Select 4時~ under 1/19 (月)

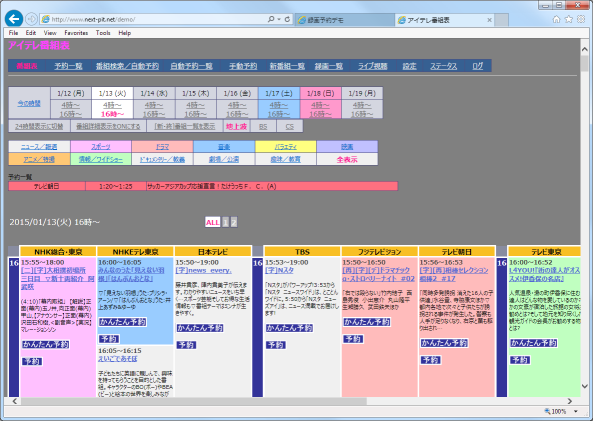362,105
